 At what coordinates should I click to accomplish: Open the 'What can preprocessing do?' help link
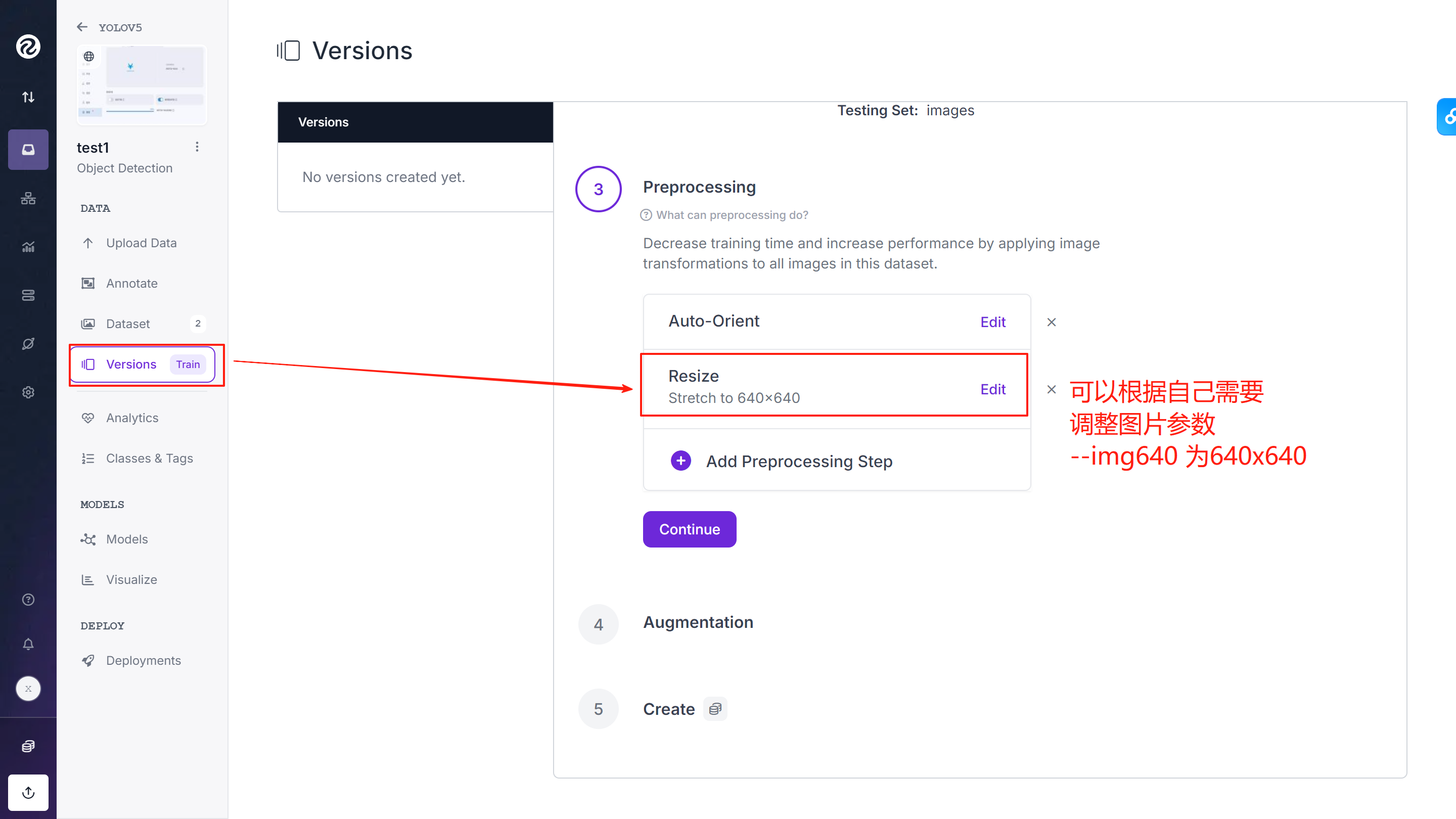coord(732,215)
